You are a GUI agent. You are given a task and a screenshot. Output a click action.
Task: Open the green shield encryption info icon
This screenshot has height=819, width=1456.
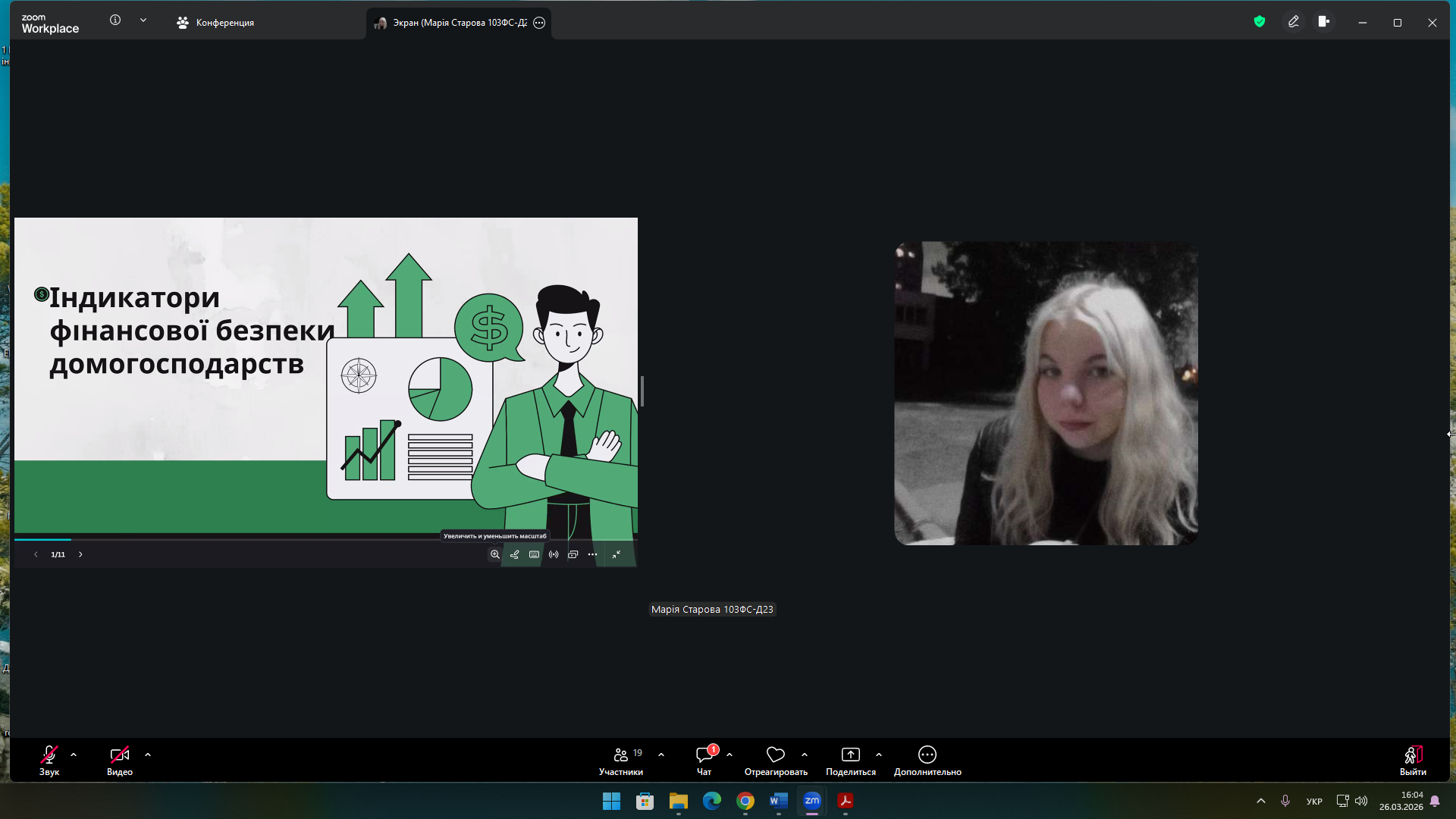[x=1260, y=22]
